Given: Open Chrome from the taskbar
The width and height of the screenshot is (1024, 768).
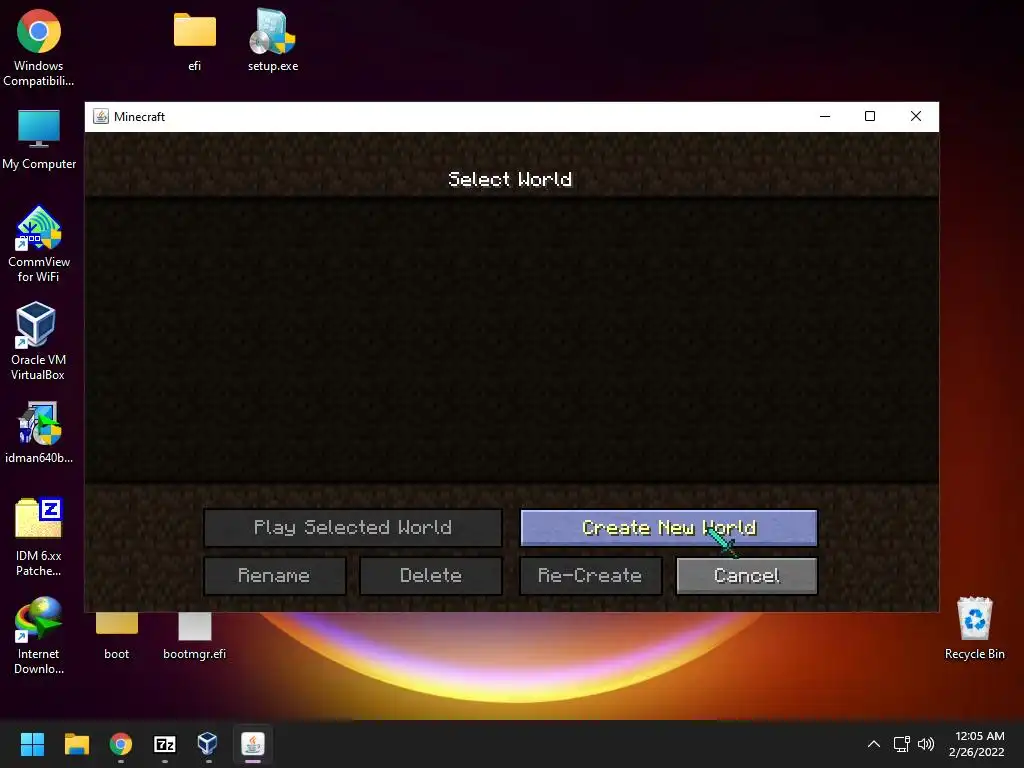Looking at the screenshot, I should point(121,744).
